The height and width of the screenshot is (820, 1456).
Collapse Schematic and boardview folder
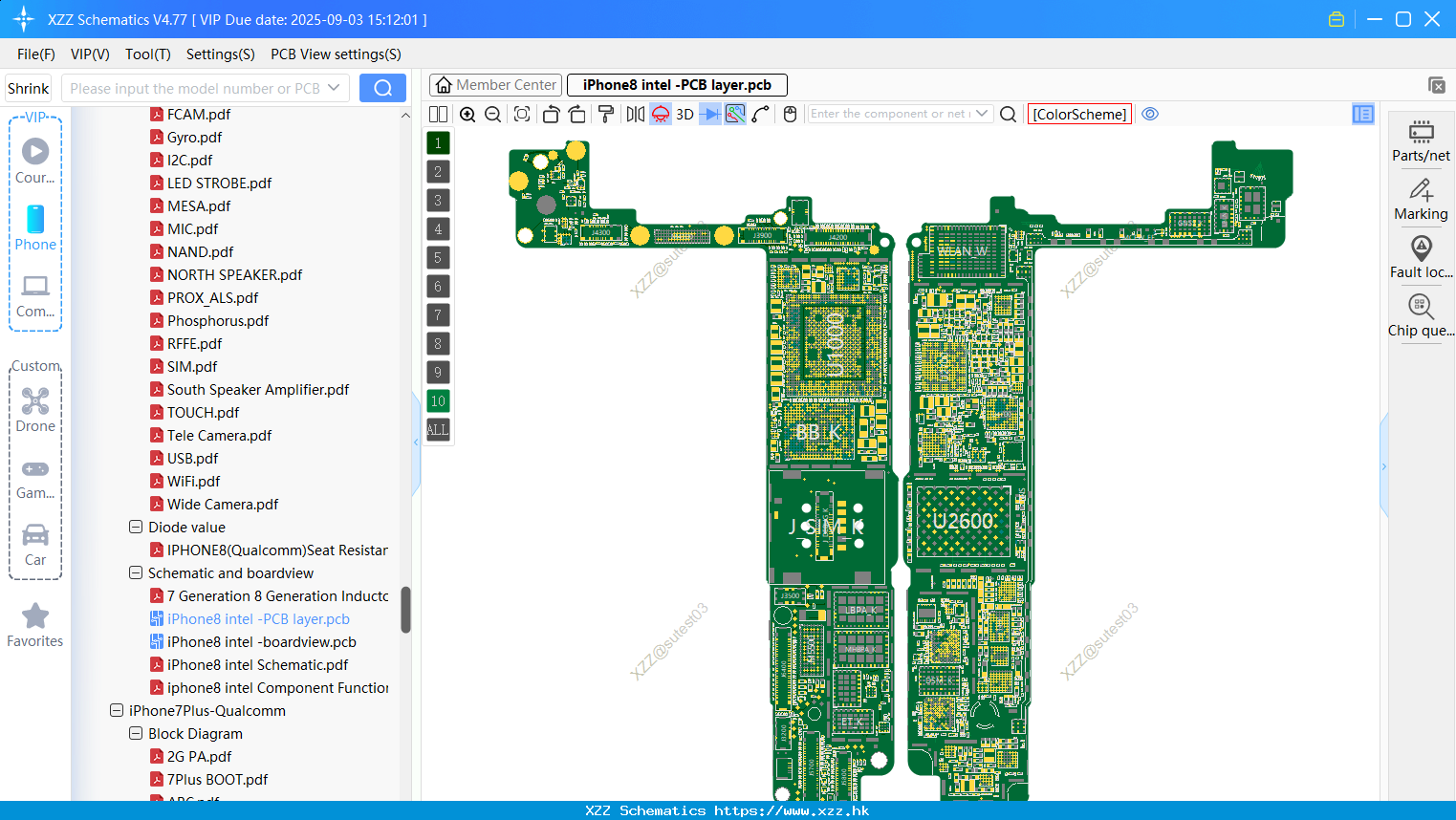tap(136, 572)
